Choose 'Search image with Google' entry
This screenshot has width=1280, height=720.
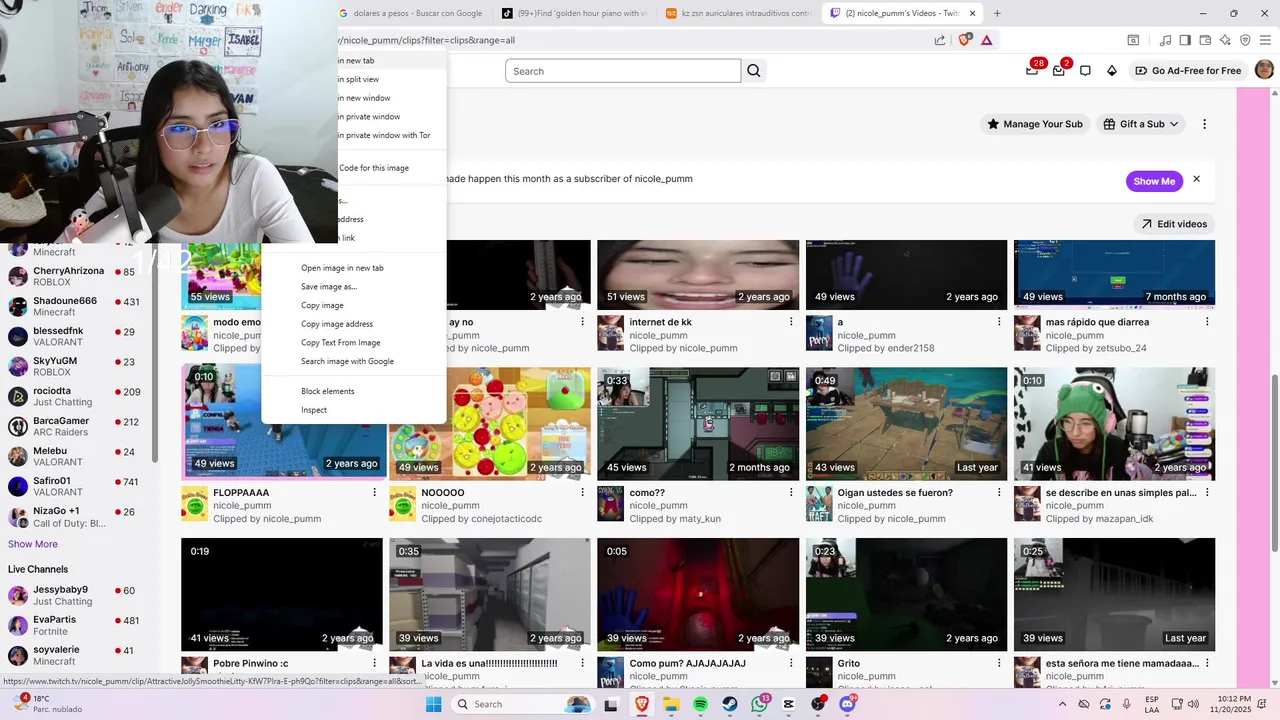click(x=347, y=361)
